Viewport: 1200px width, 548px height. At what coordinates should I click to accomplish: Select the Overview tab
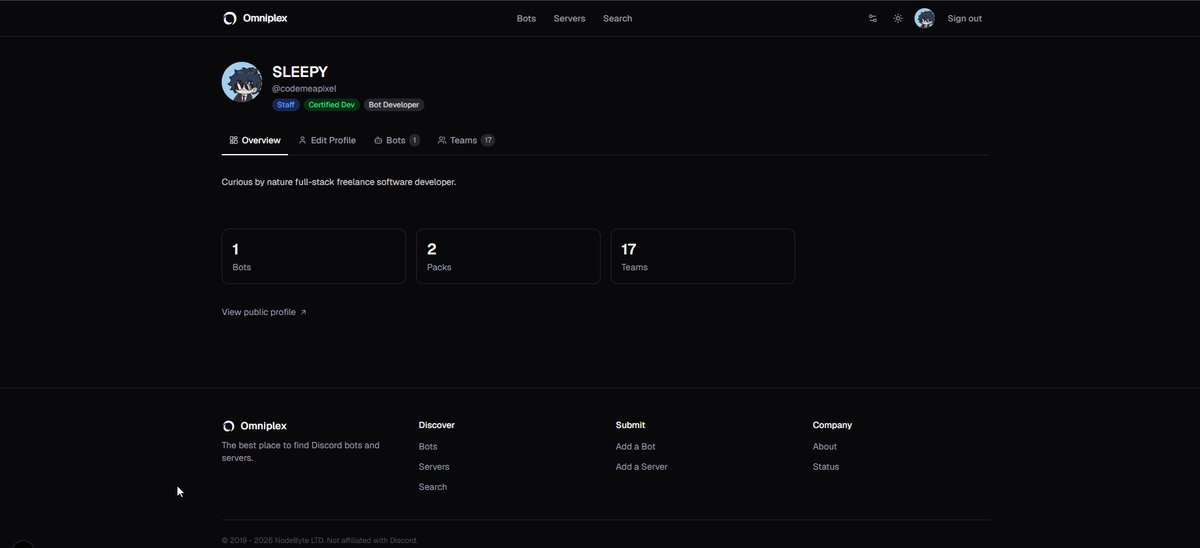[x=255, y=140]
